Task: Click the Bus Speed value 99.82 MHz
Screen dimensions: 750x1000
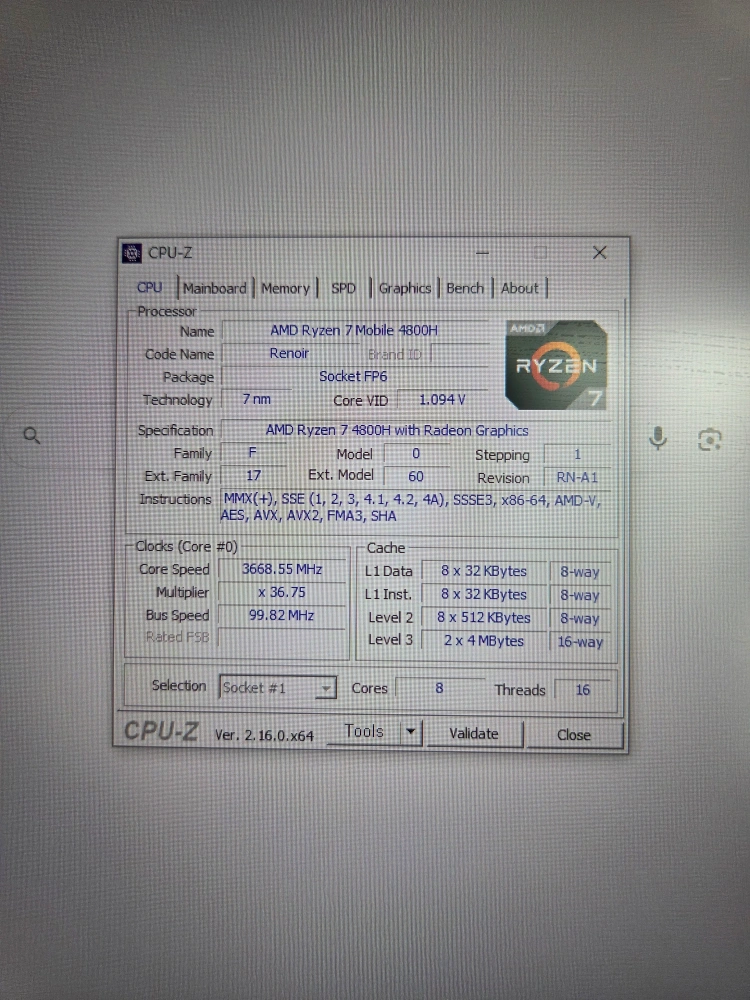Action: click(x=282, y=615)
